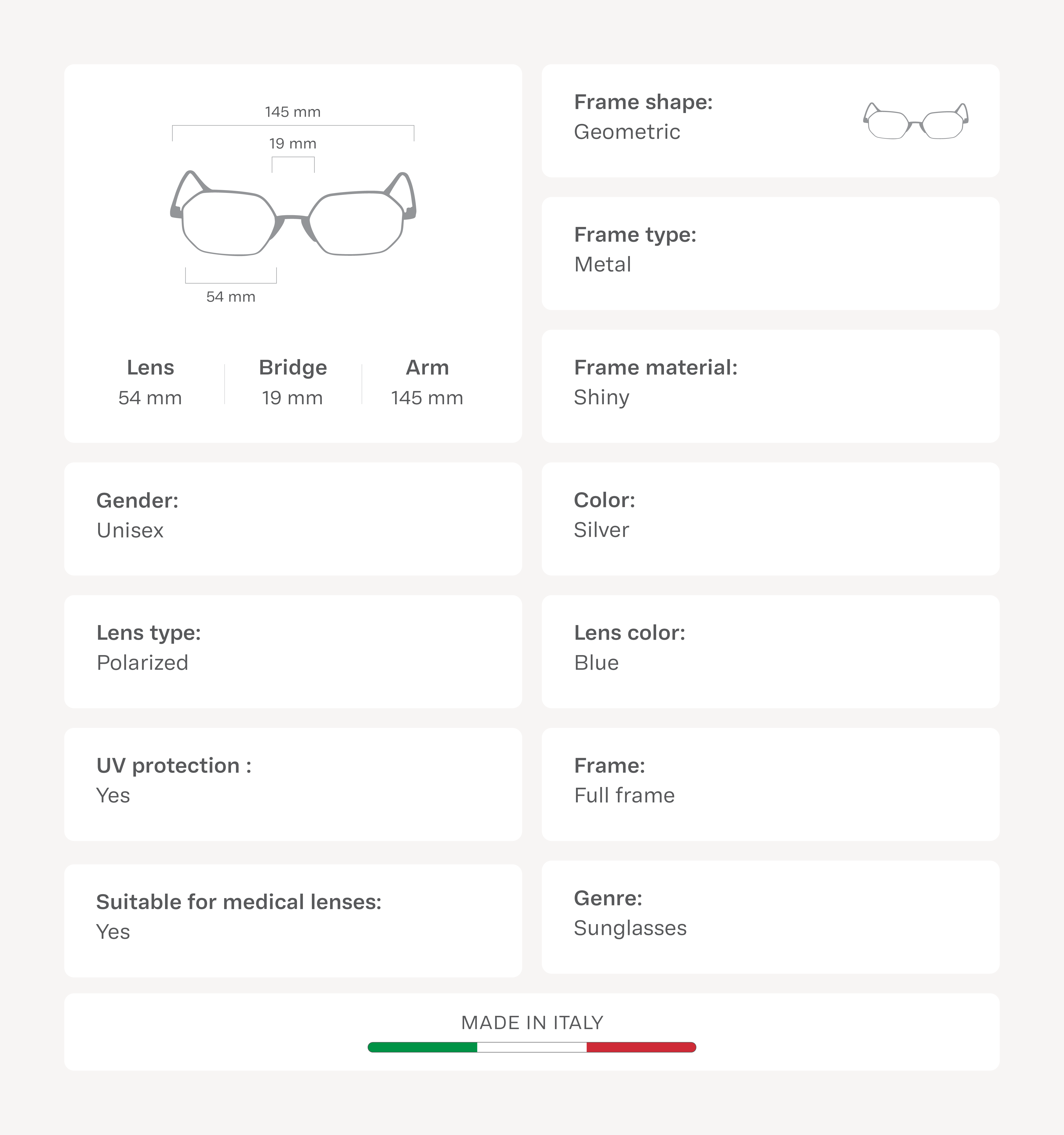This screenshot has height=1135, width=1064.
Task: Select the Arm heading in the size row
Action: pos(427,368)
